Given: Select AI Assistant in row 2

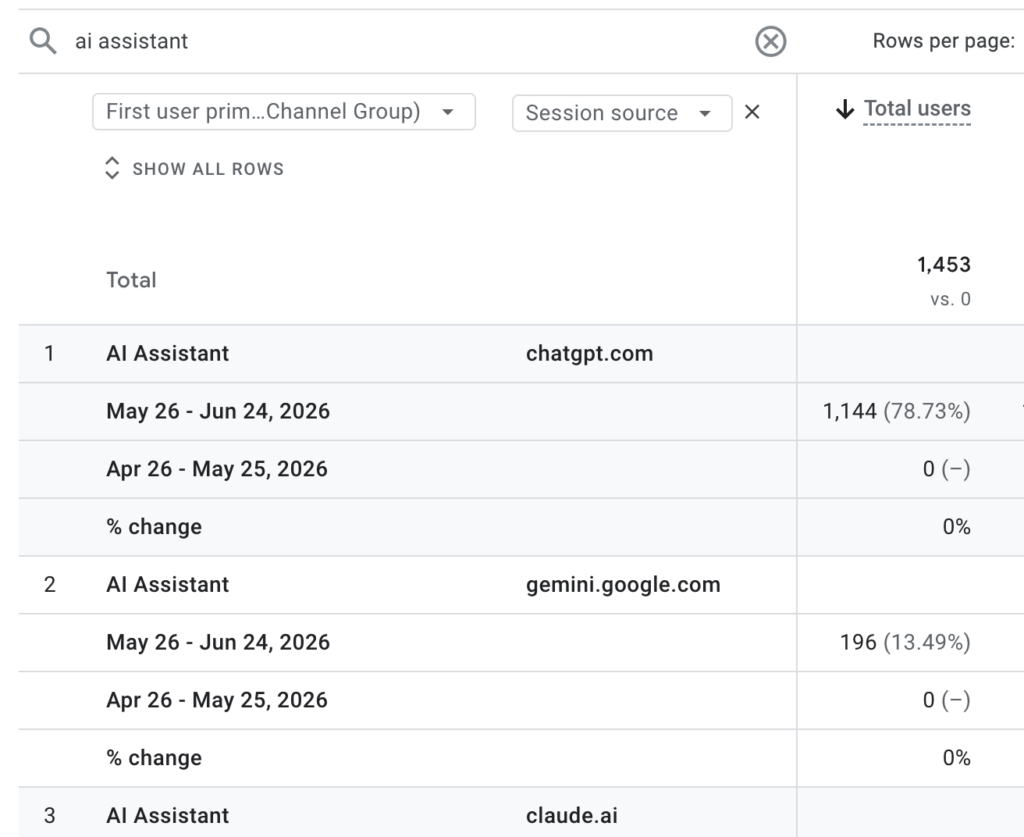Looking at the screenshot, I should click(168, 584).
